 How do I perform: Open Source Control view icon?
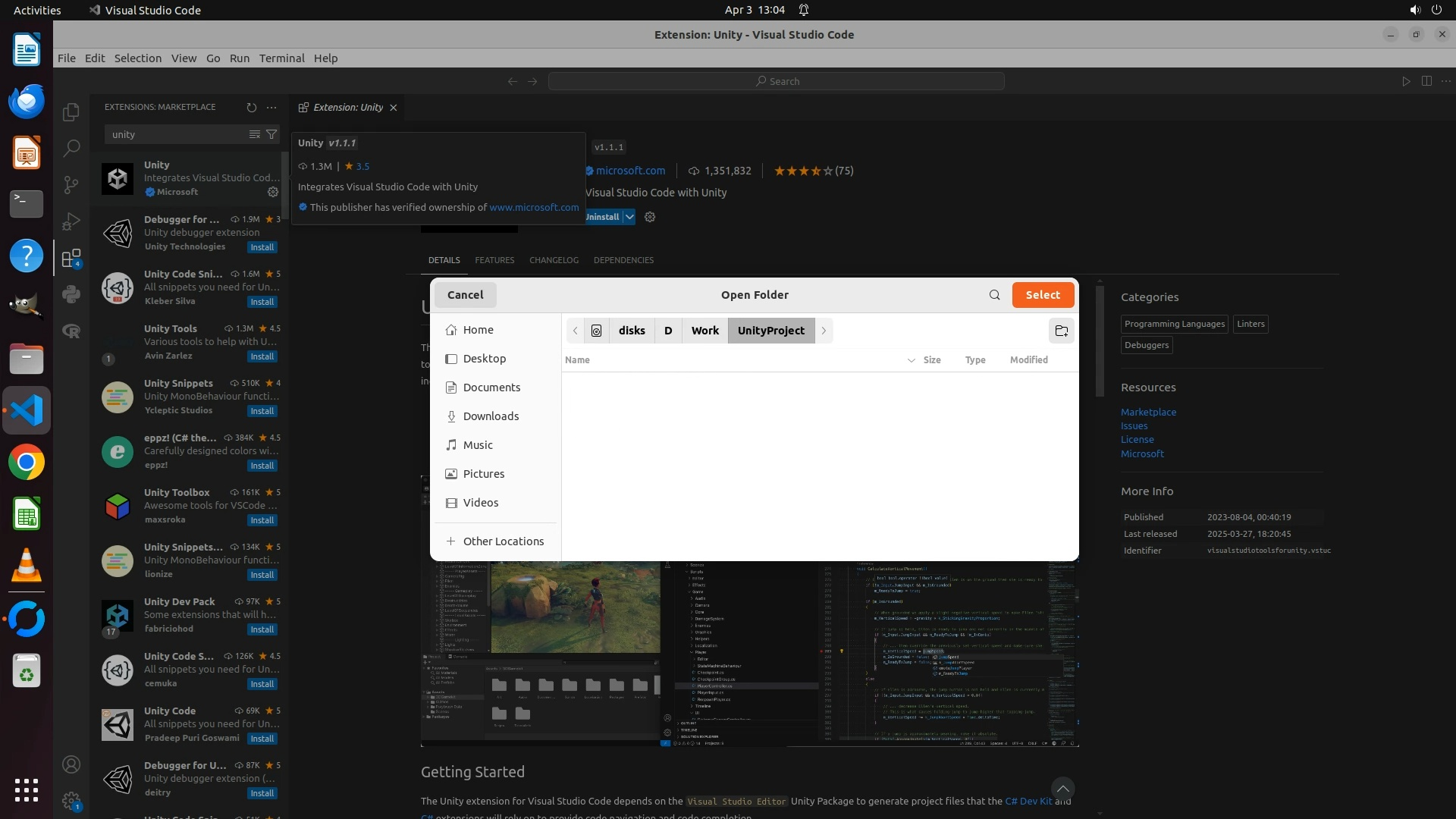[x=71, y=184]
